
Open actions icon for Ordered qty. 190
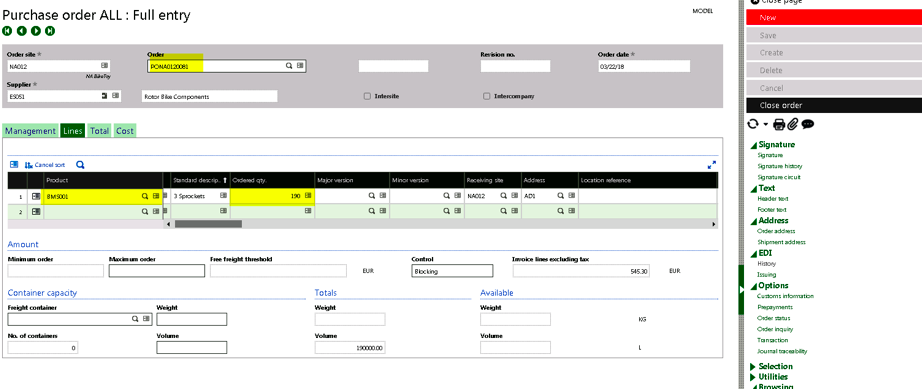(x=308, y=196)
